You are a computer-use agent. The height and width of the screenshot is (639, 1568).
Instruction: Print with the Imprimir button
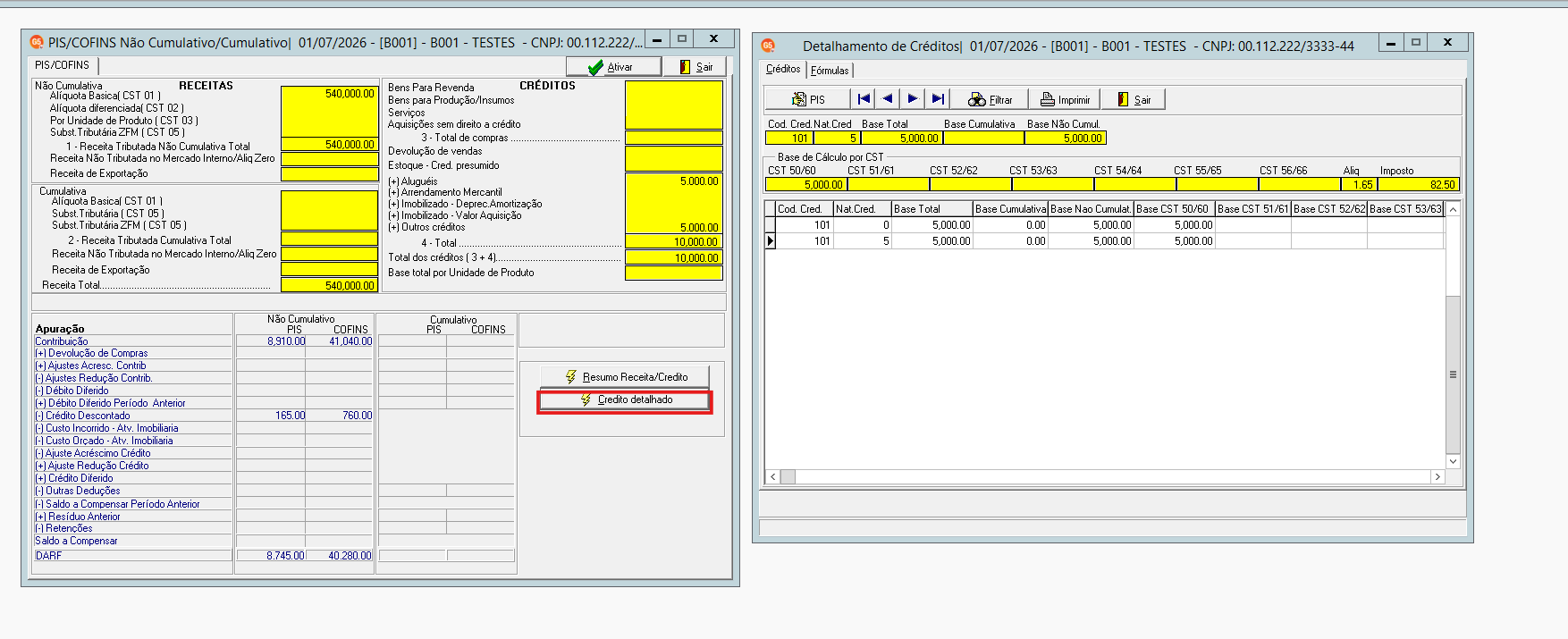[1065, 99]
